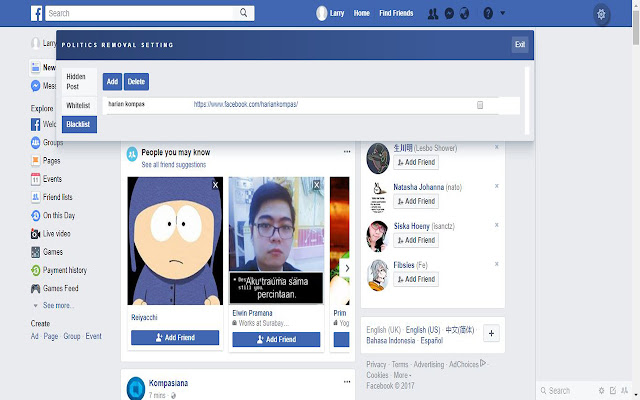Click the search magnifier icon in top bar
The image size is (640, 400).
[x=243, y=13]
